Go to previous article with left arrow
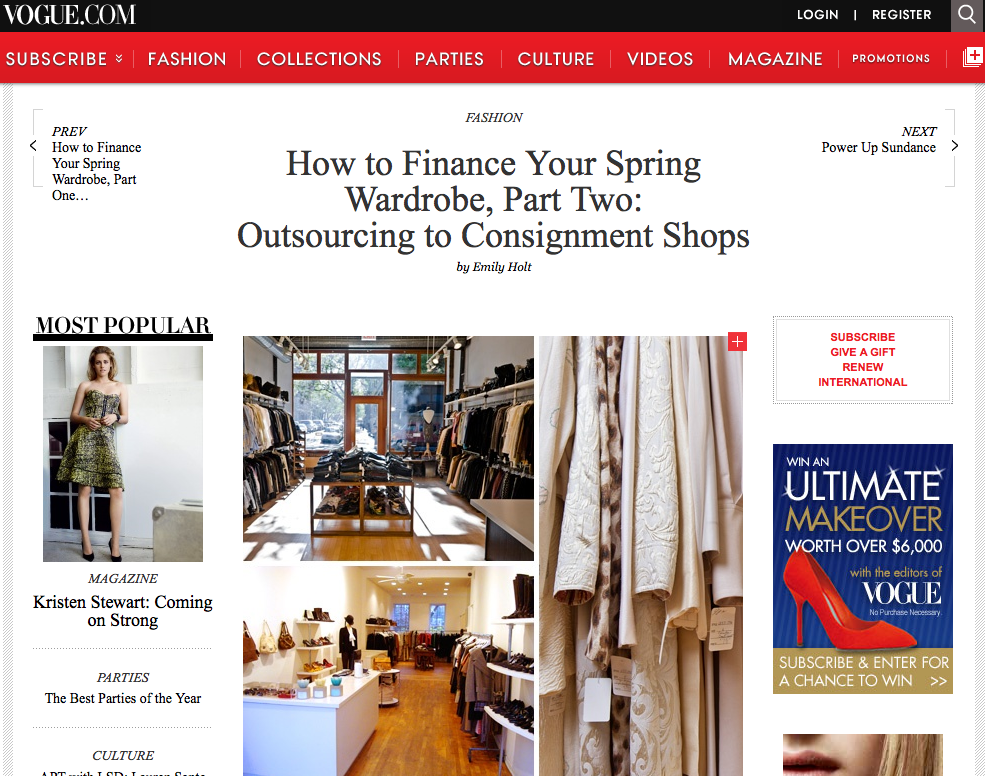The width and height of the screenshot is (985, 776). pos(33,146)
